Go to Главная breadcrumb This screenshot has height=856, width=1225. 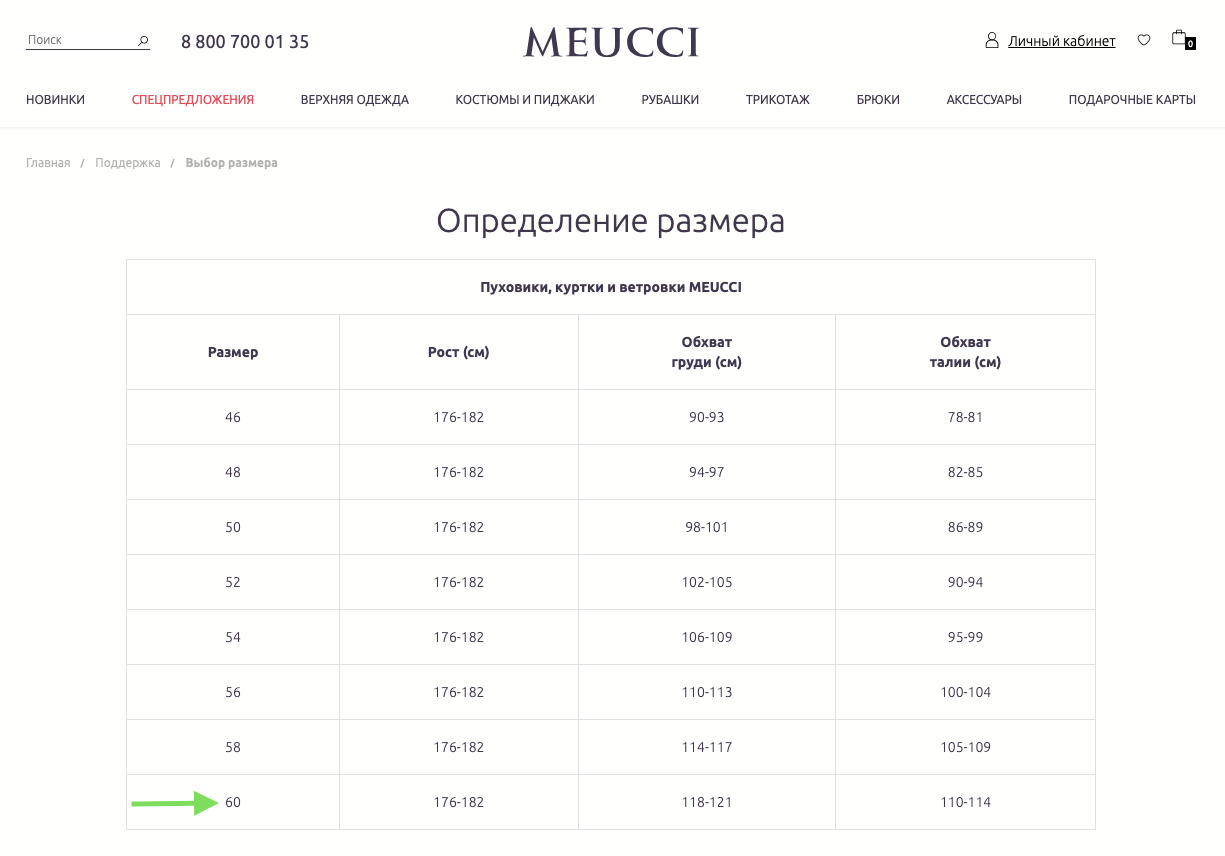(x=48, y=163)
